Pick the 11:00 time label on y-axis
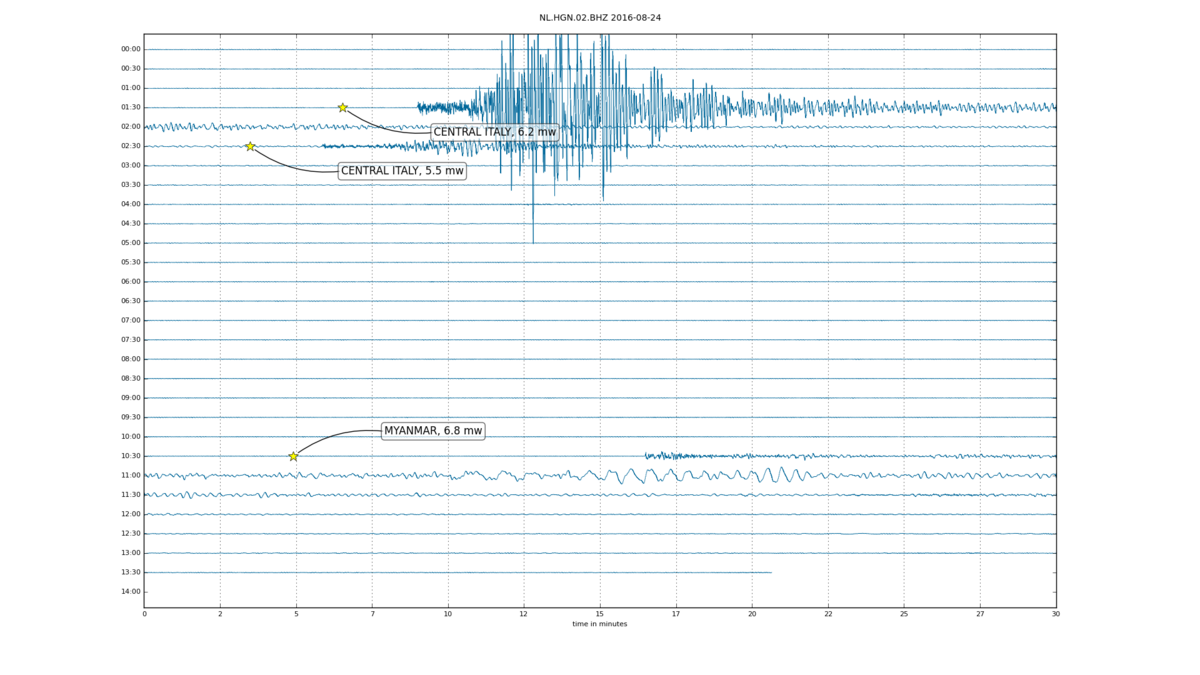The width and height of the screenshot is (1200, 675). (130, 475)
